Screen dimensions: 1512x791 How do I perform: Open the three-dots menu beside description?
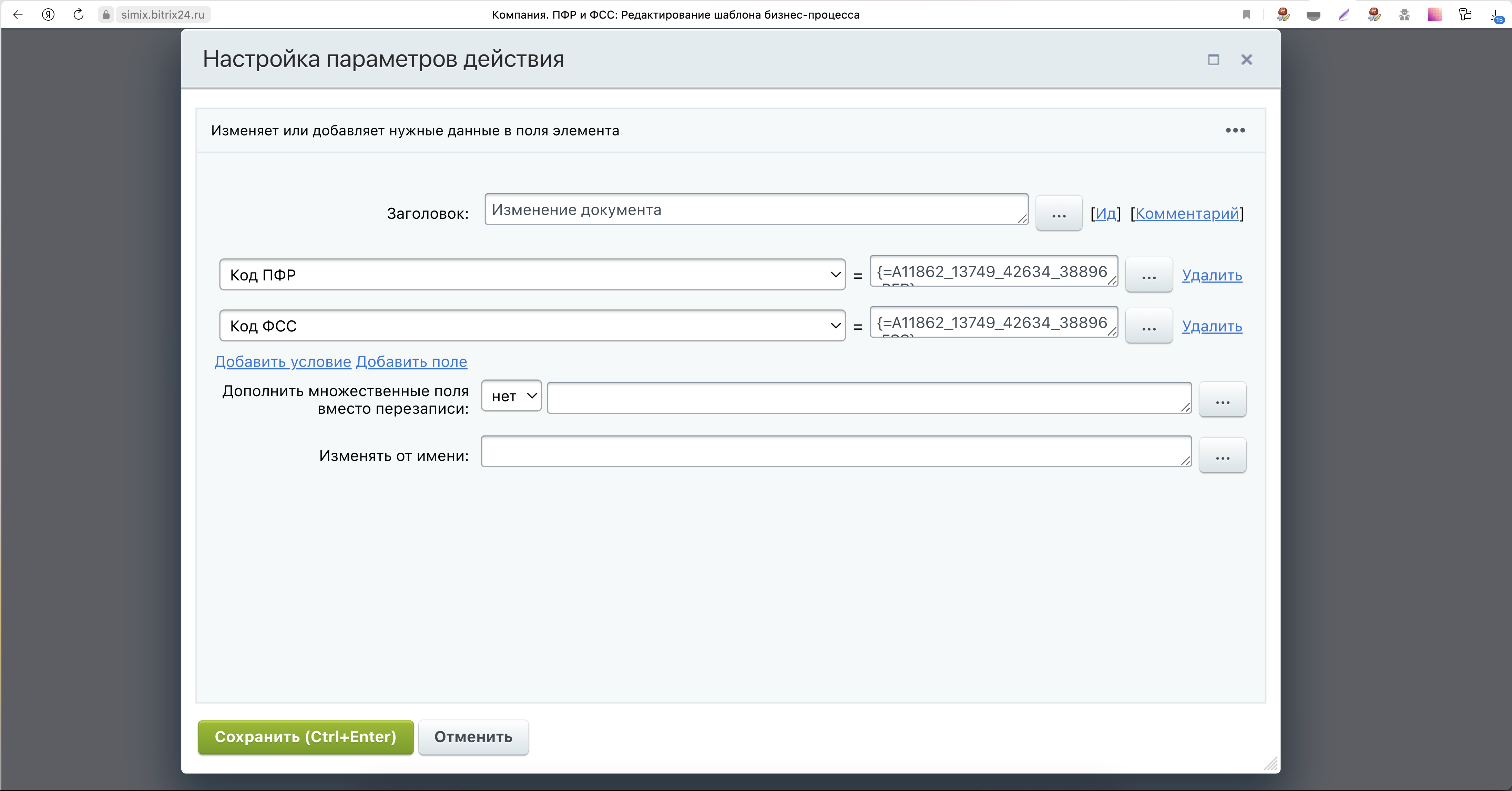click(1235, 130)
